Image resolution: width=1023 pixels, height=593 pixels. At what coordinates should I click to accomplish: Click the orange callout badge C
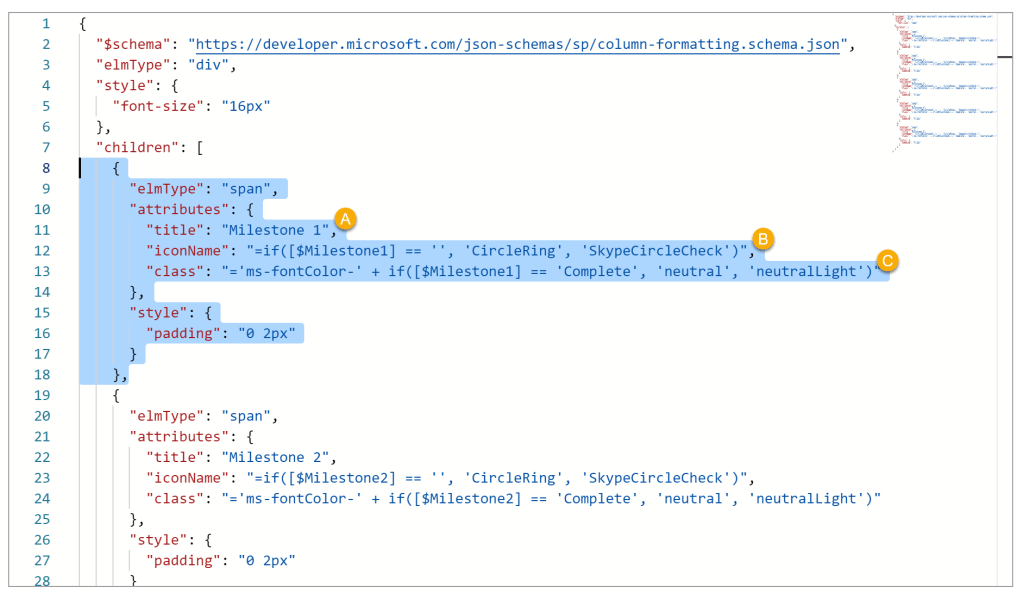(x=886, y=261)
